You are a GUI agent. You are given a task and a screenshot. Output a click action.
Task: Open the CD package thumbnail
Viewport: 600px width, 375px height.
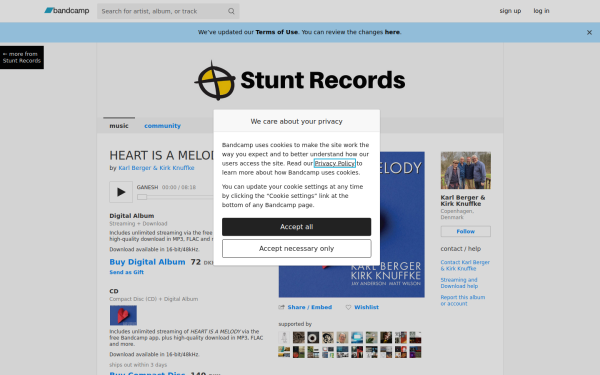(x=123, y=315)
